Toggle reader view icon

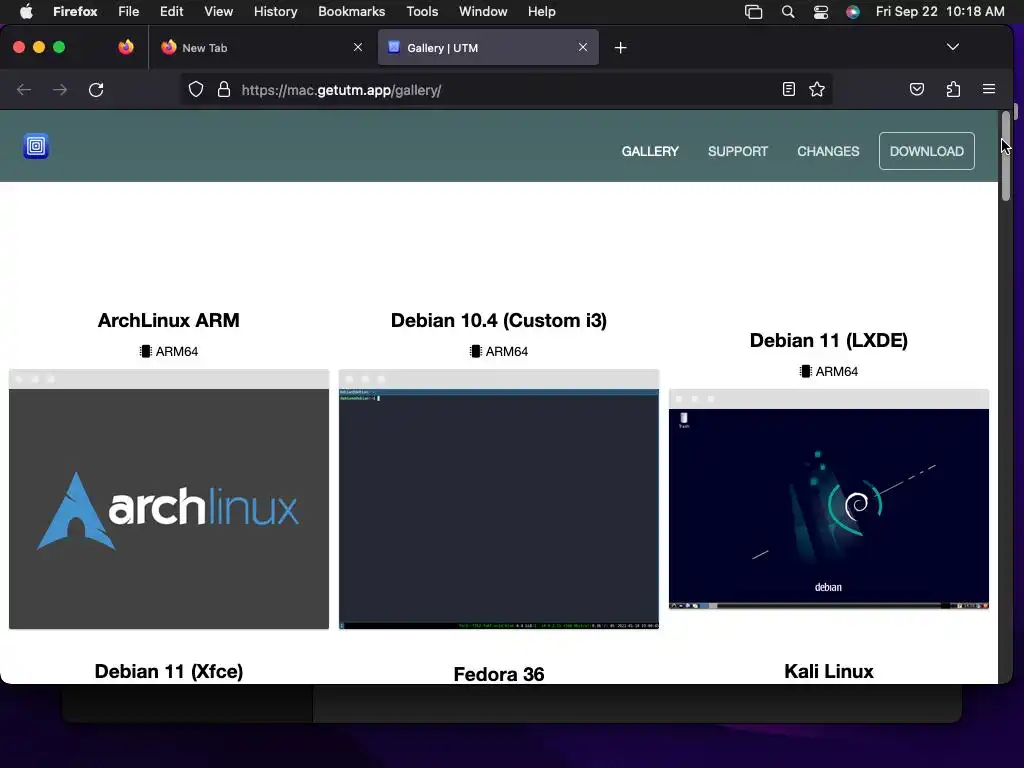pos(788,89)
